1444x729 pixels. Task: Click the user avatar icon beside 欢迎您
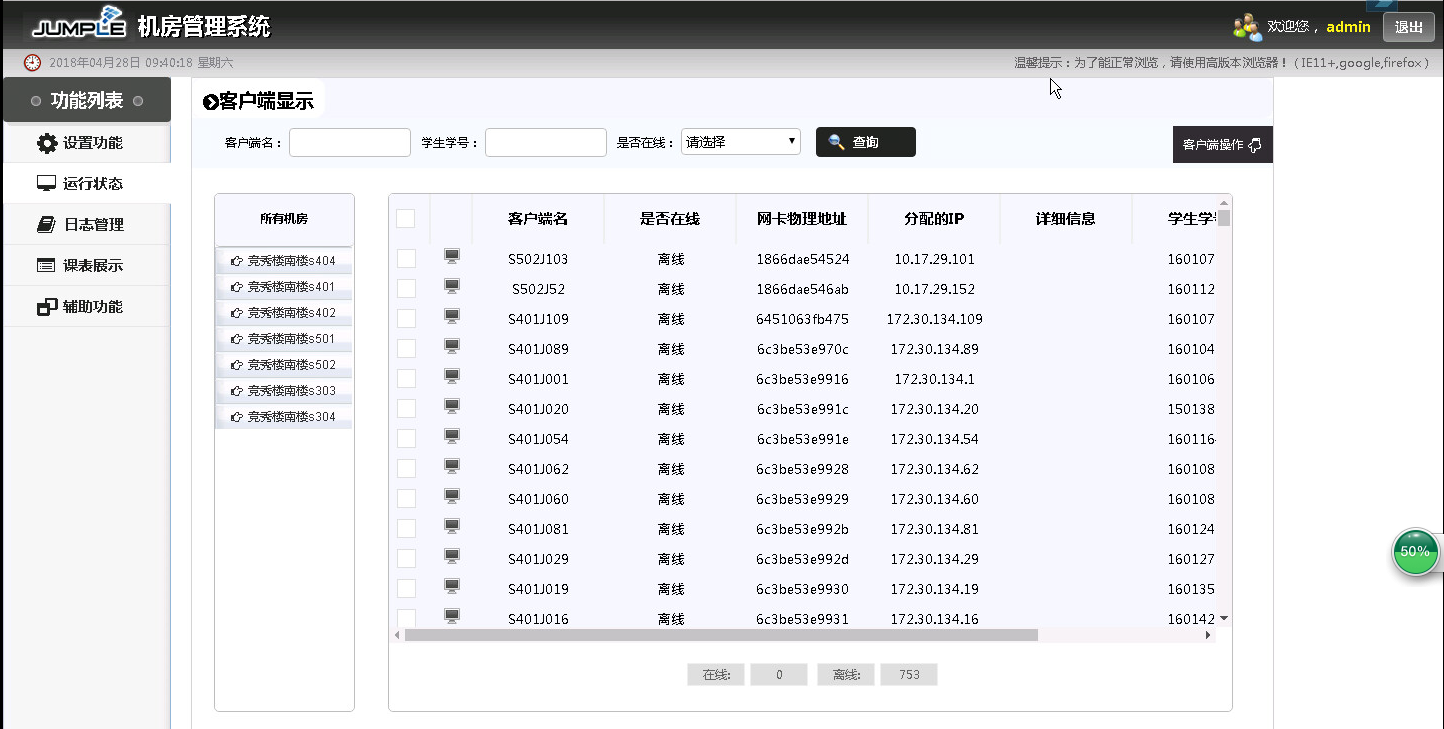(x=1247, y=27)
